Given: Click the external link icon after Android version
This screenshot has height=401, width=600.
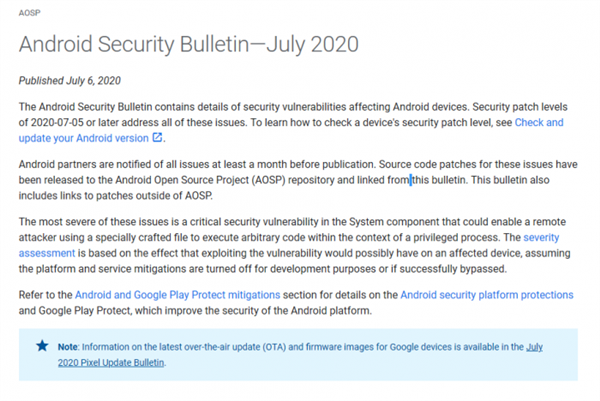Looking at the screenshot, I should click(x=157, y=137).
